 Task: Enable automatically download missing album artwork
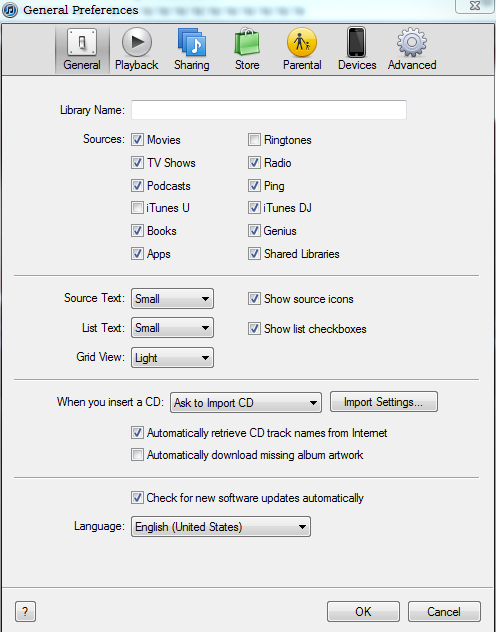coord(137,455)
